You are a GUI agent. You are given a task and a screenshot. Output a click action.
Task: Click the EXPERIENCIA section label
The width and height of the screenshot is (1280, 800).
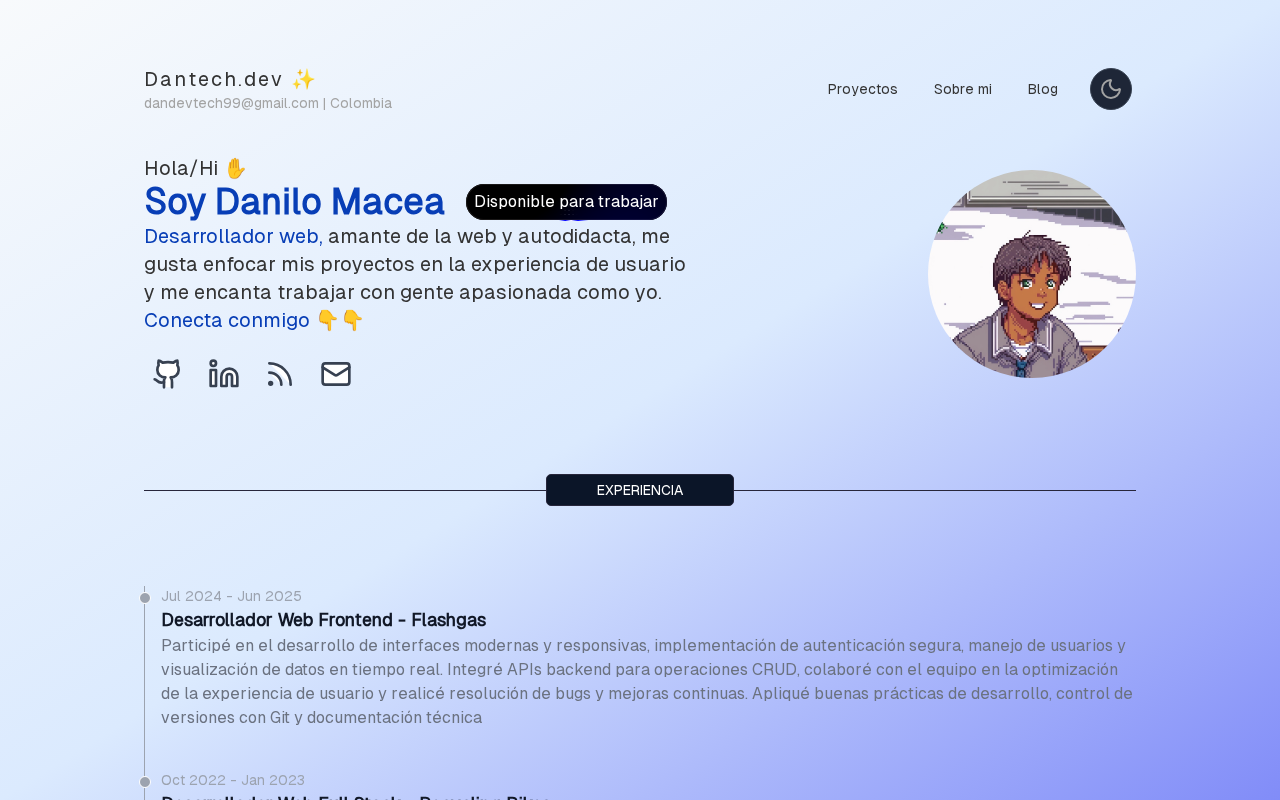pyautogui.click(x=640, y=490)
